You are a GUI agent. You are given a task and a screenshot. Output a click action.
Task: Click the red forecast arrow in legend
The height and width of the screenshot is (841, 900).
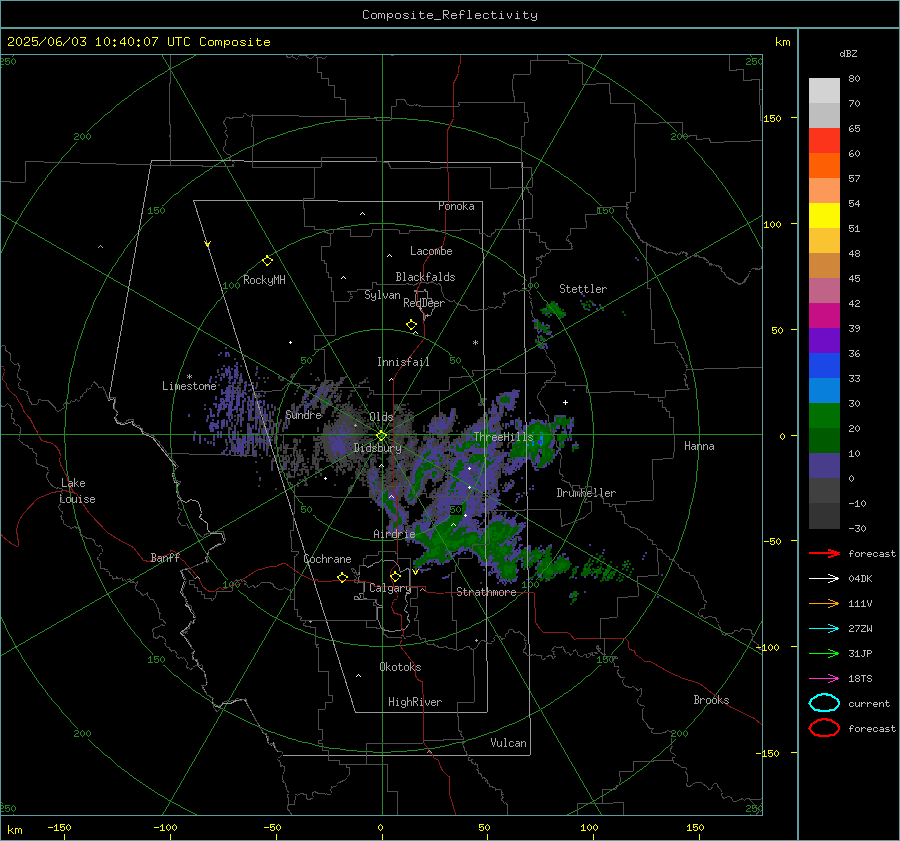824,553
